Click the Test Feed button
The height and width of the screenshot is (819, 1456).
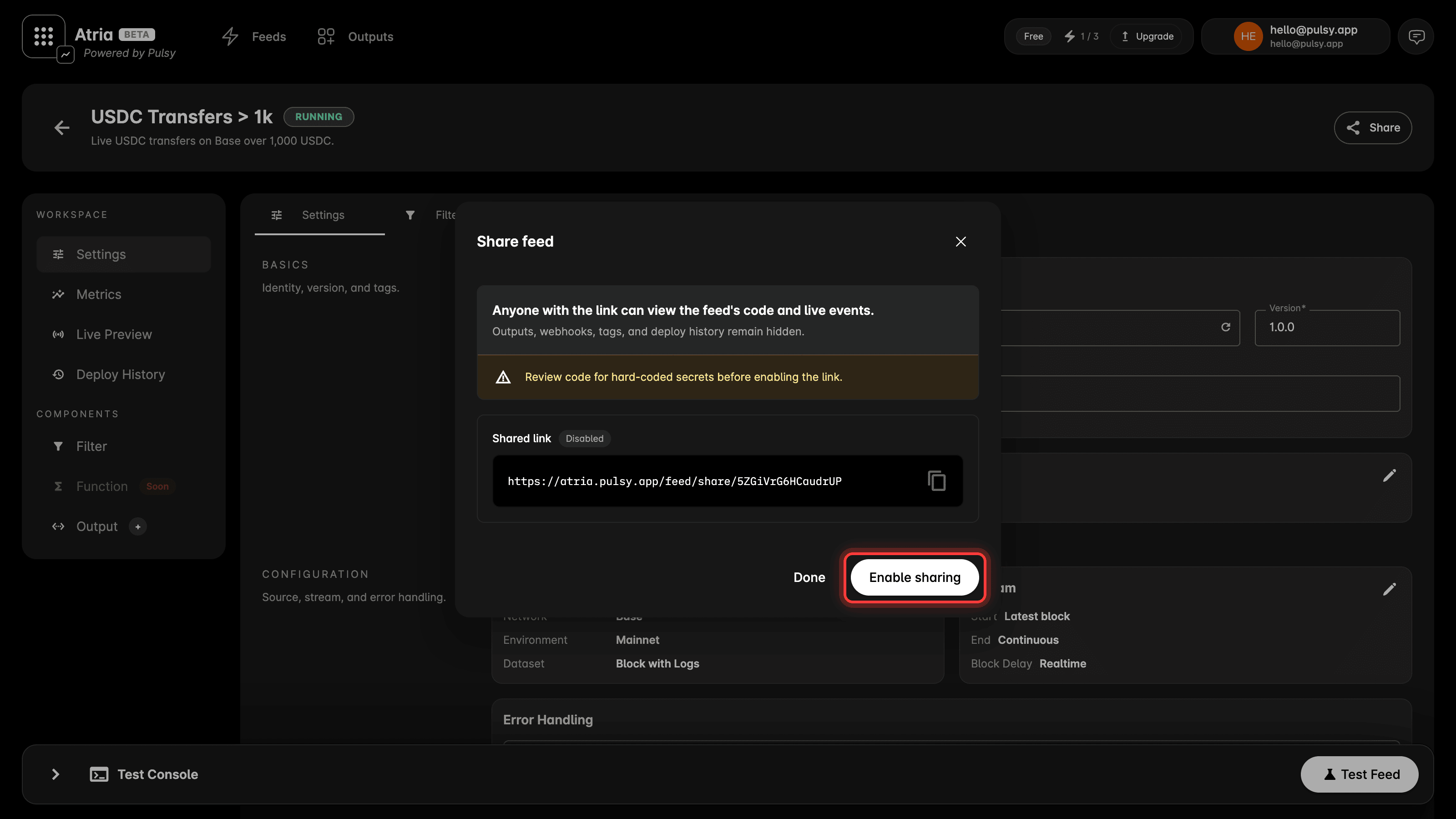point(1360,774)
